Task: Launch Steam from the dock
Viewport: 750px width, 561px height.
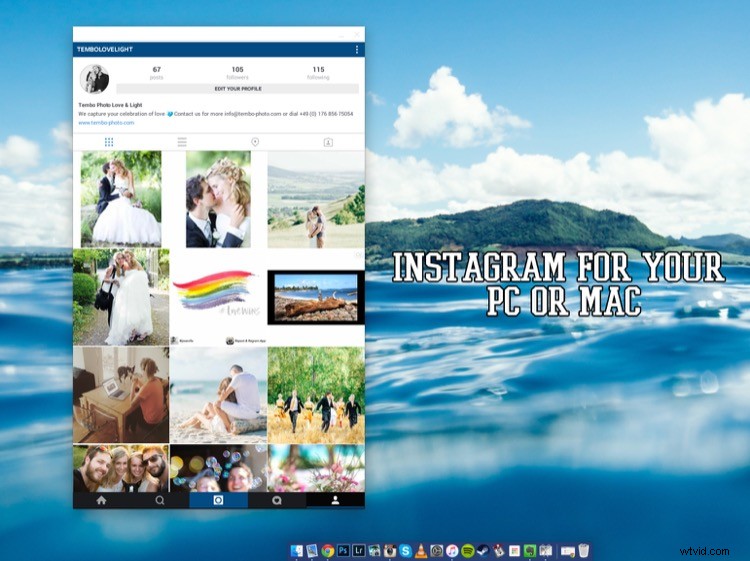Action: (x=483, y=551)
